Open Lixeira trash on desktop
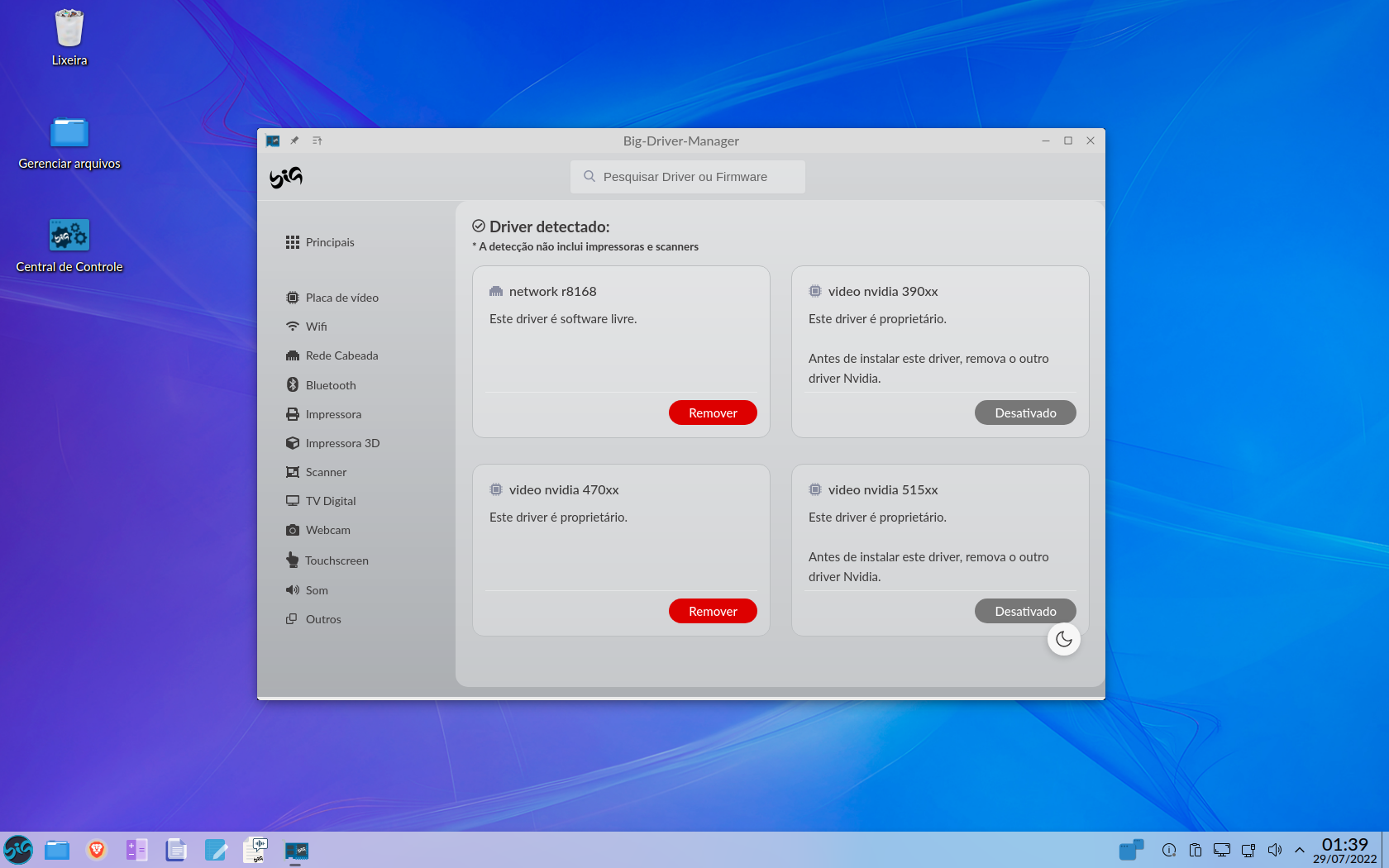Image resolution: width=1389 pixels, height=868 pixels. pyautogui.click(x=69, y=37)
